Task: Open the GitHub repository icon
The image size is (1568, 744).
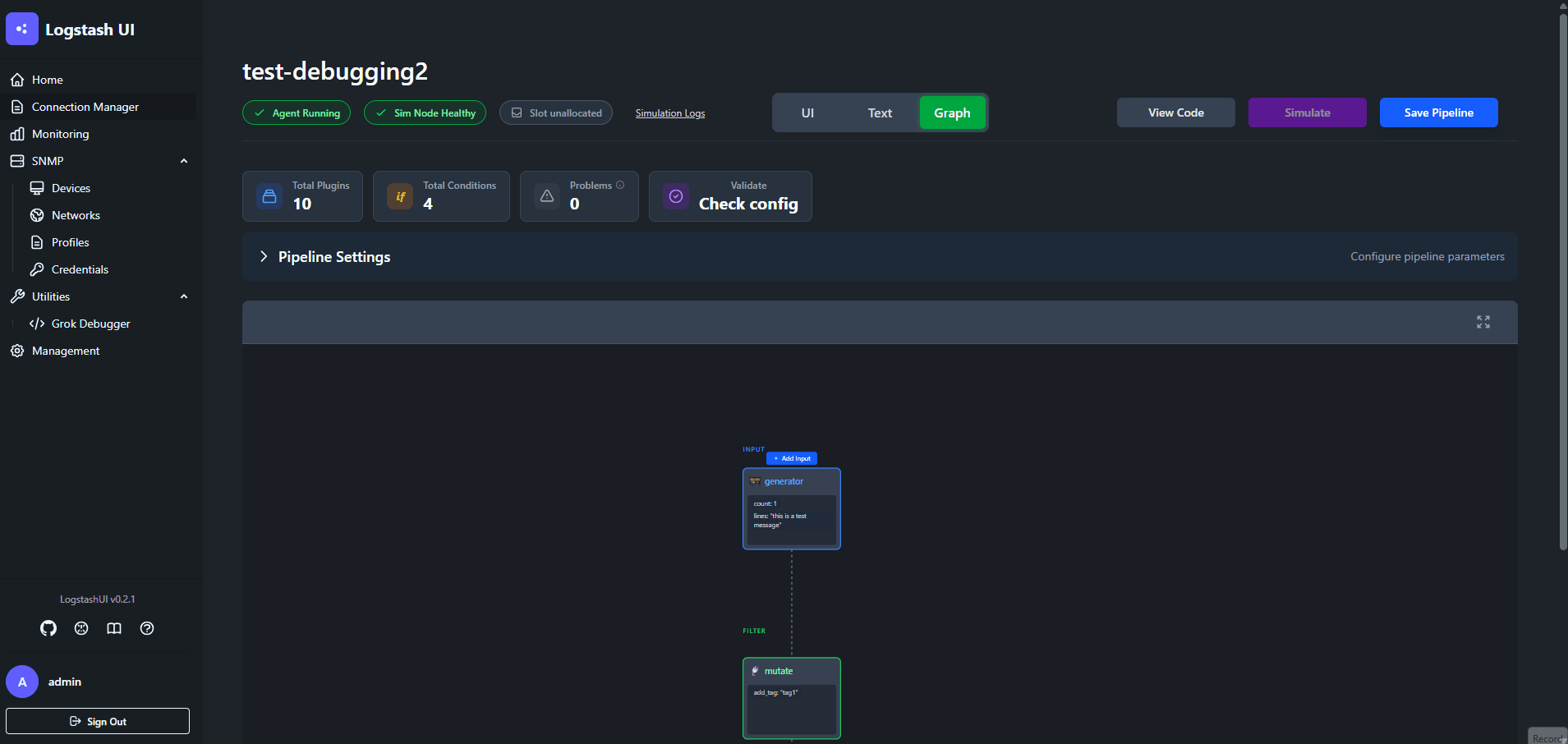Action: pos(48,628)
